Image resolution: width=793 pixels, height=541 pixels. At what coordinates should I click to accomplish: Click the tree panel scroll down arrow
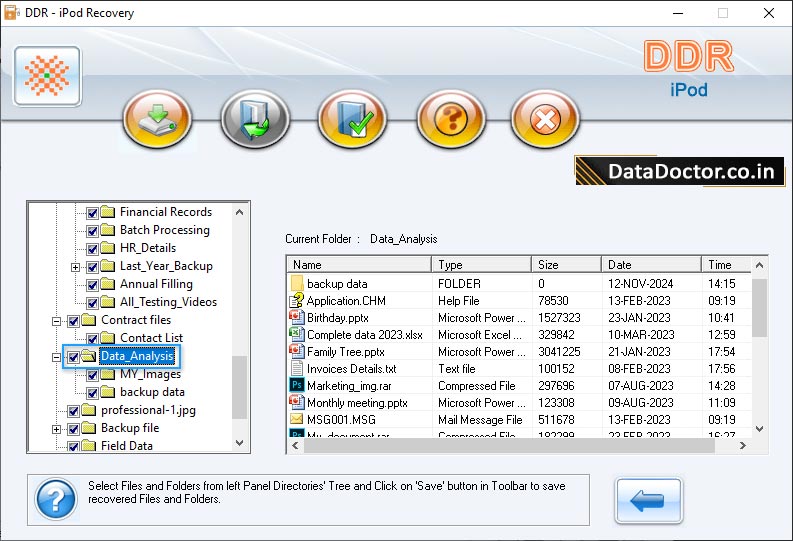240,443
